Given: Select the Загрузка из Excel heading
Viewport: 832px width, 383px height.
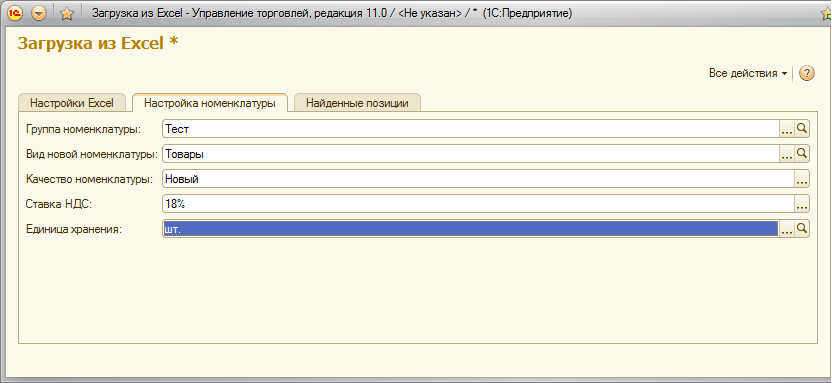Looking at the screenshot, I should (x=98, y=43).
